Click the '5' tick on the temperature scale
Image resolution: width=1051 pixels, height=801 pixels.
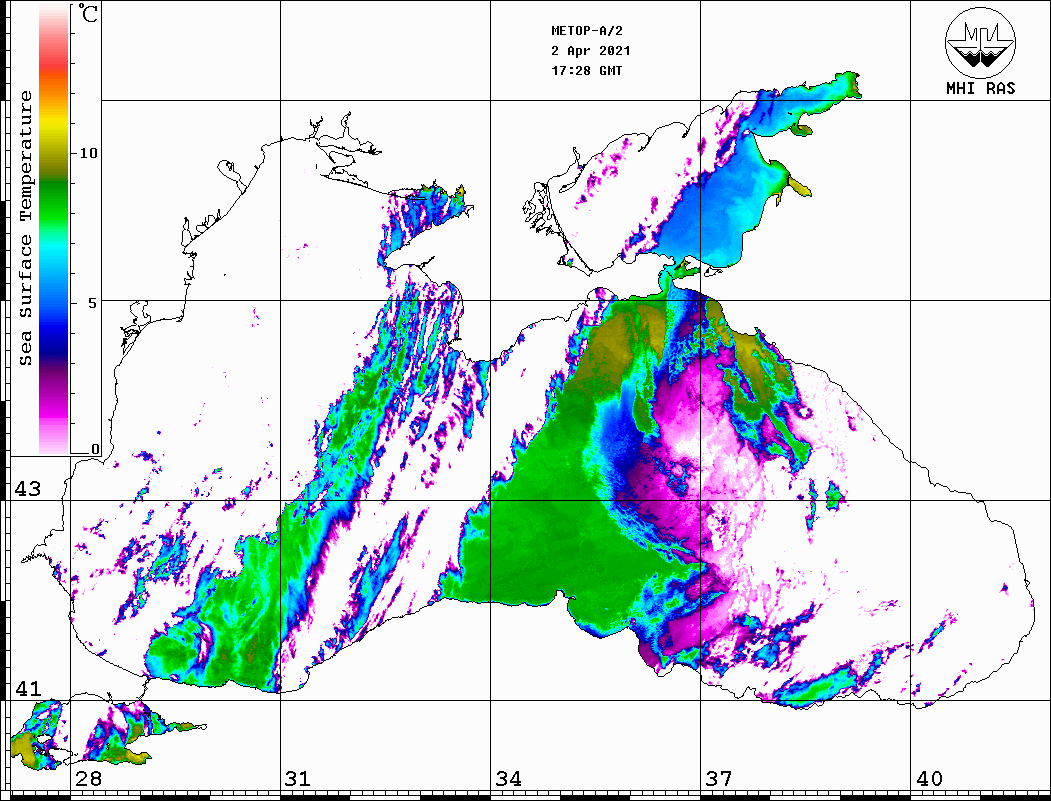point(93,302)
